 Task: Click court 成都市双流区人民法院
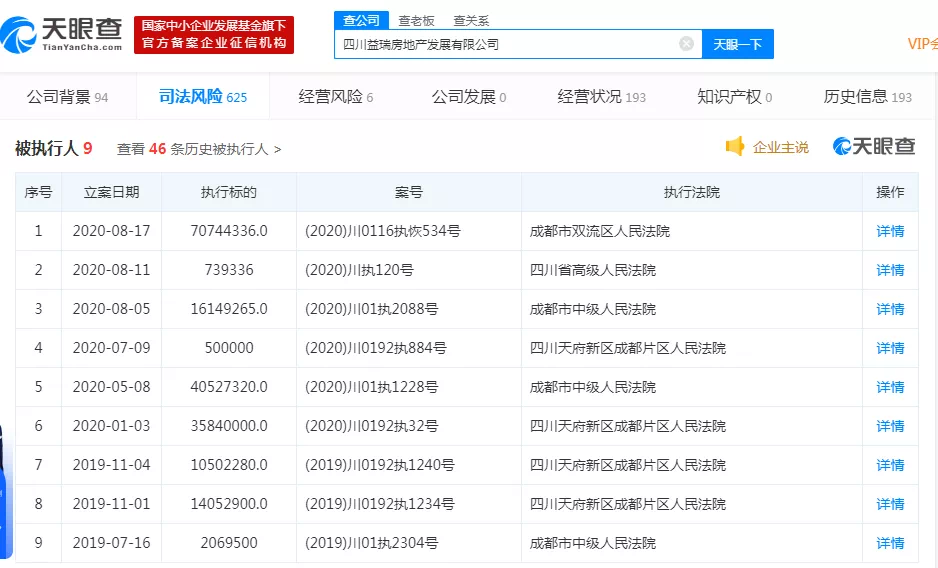[599, 231]
